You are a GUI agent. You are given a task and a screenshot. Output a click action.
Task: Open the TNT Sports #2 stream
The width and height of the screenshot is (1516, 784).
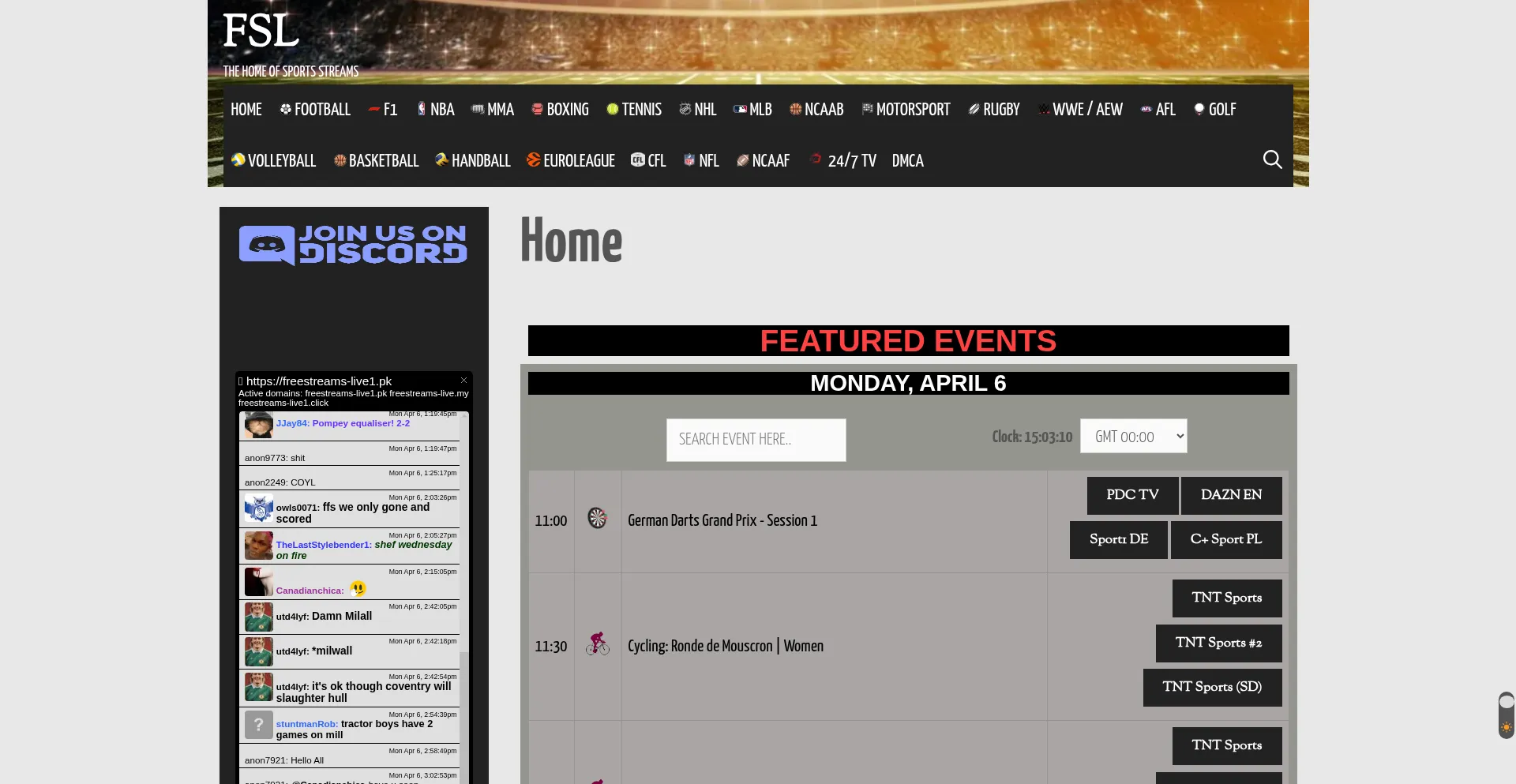click(1218, 643)
